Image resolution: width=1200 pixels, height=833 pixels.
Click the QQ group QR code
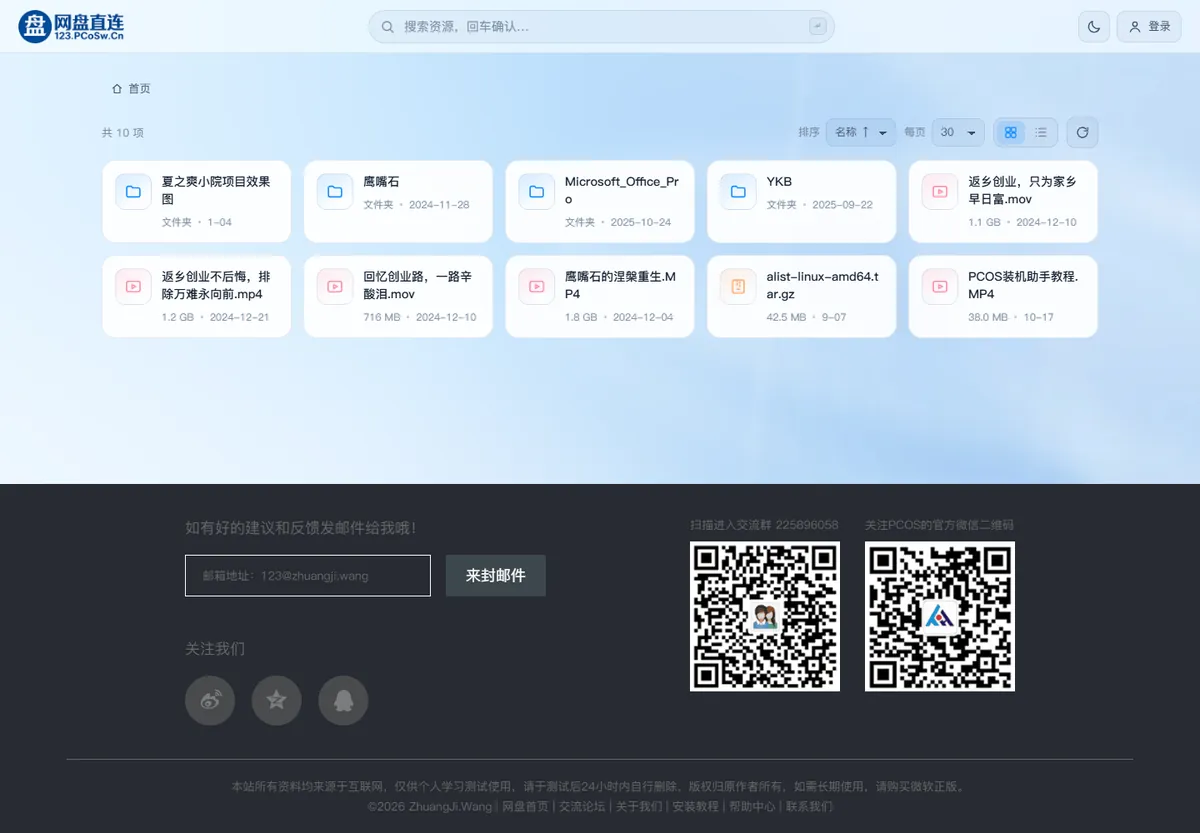pos(765,616)
